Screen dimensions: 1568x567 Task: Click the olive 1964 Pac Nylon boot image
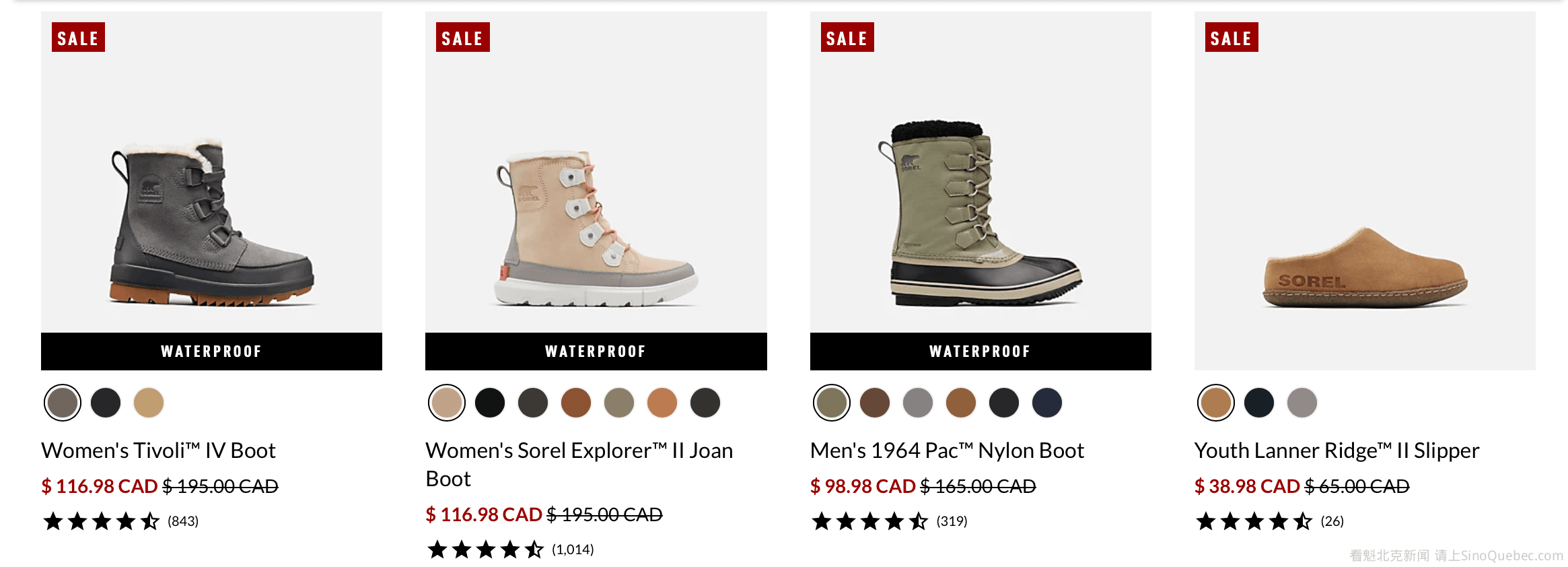click(981, 214)
